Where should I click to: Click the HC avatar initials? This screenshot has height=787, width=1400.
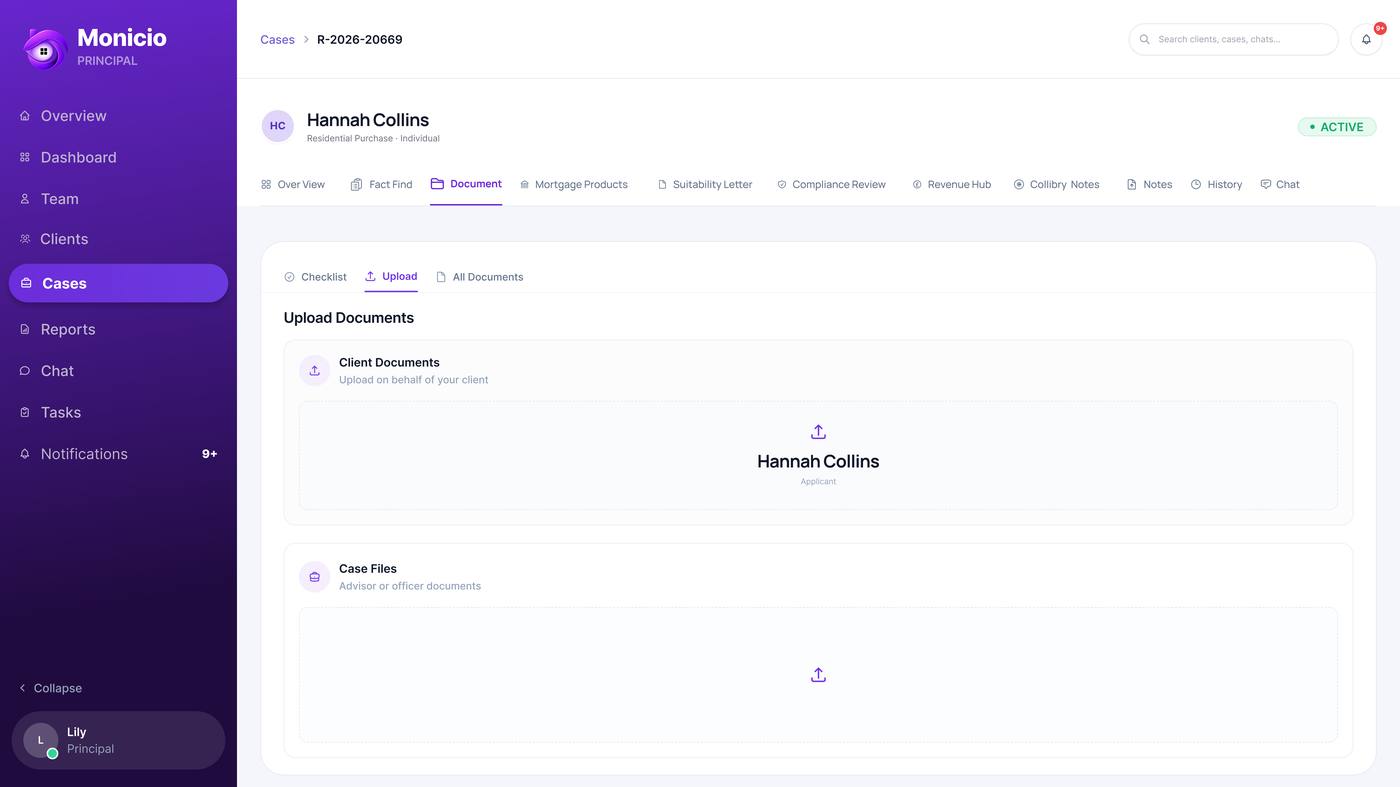pos(278,126)
